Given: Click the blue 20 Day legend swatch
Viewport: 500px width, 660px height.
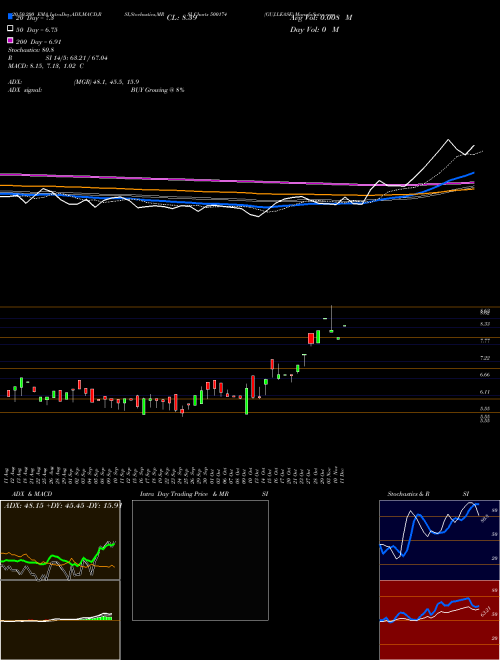Looking at the screenshot, I should [x=10, y=17].
